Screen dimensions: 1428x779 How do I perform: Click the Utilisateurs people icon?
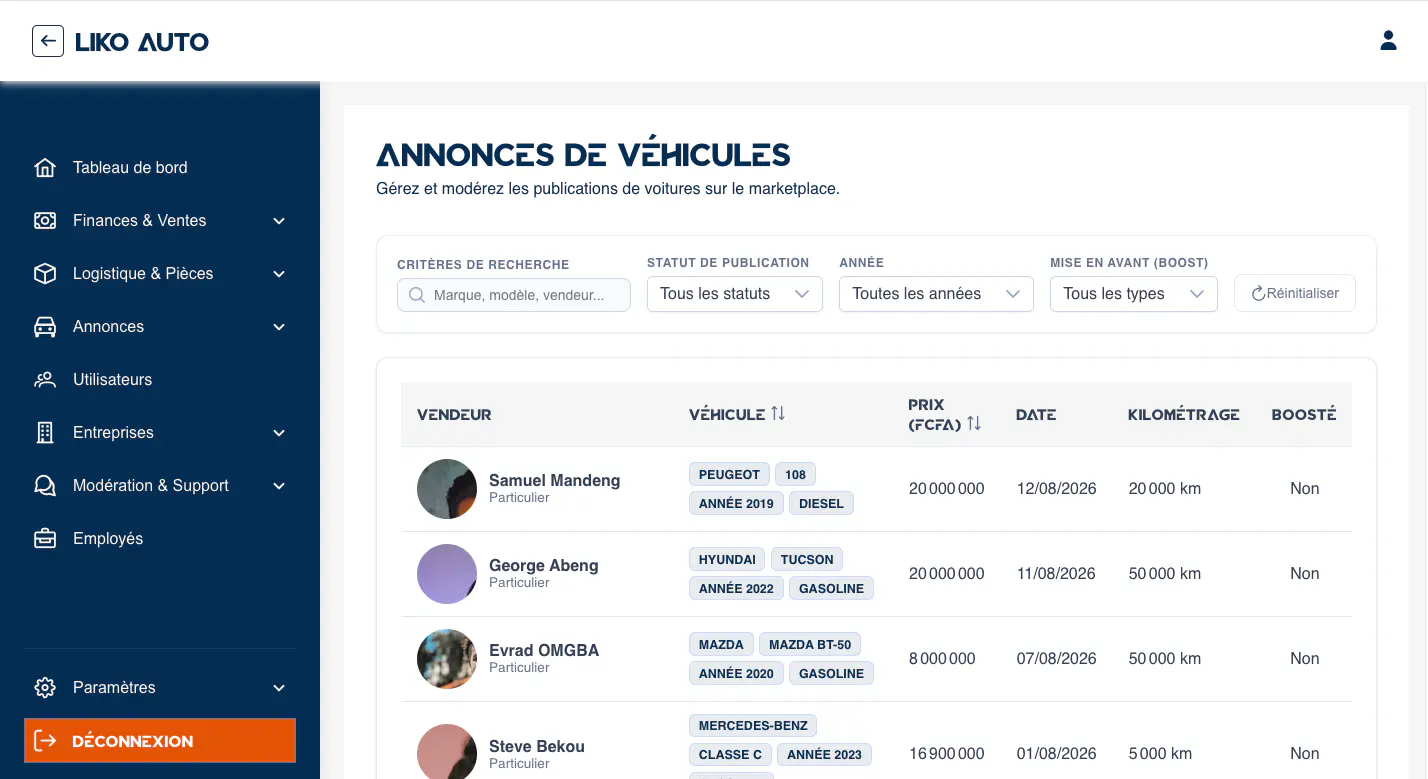(x=45, y=380)
